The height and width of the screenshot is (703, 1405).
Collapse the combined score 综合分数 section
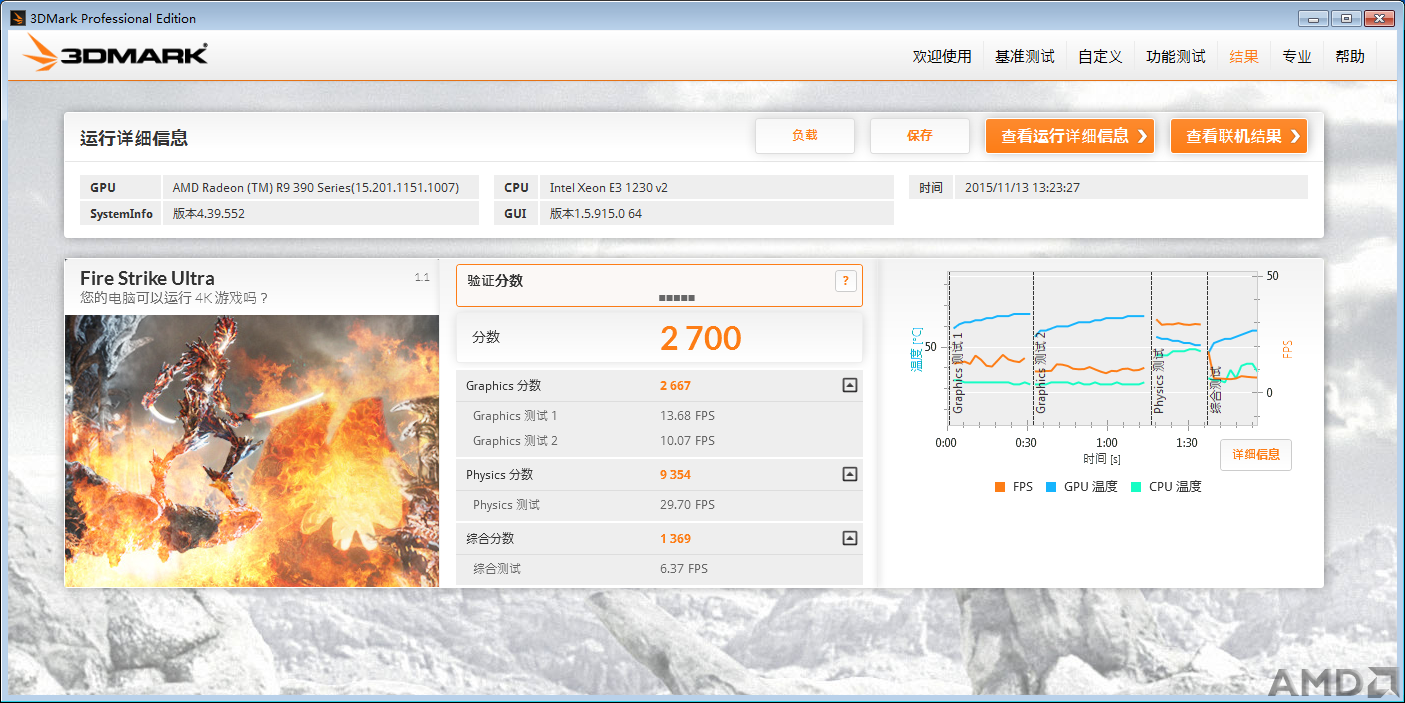click(x=849, y=538)
